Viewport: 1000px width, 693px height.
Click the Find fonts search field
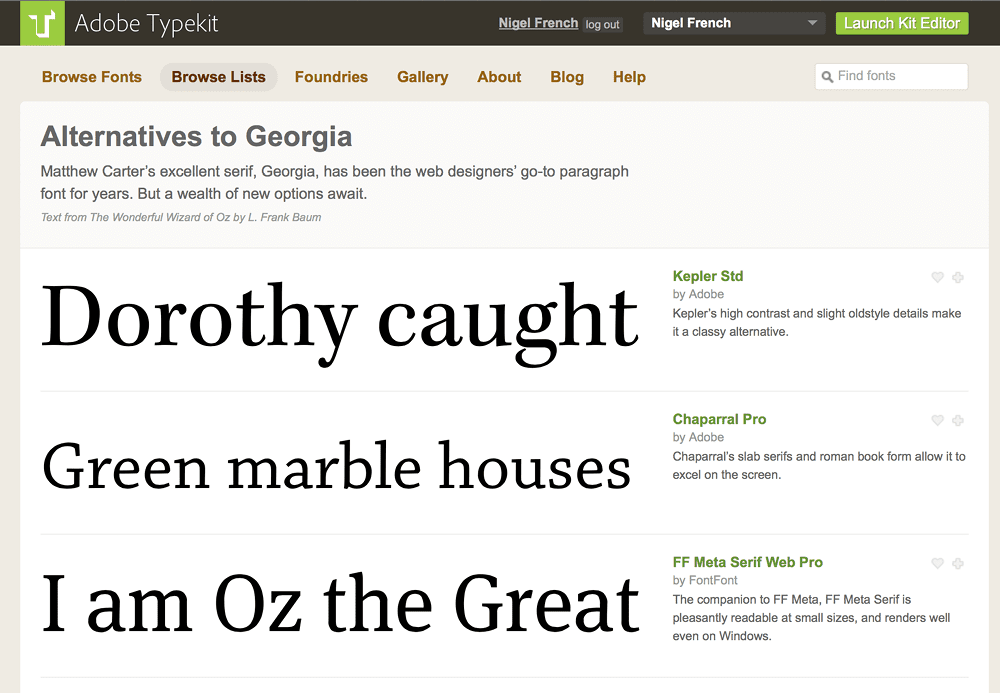point(898,76)
